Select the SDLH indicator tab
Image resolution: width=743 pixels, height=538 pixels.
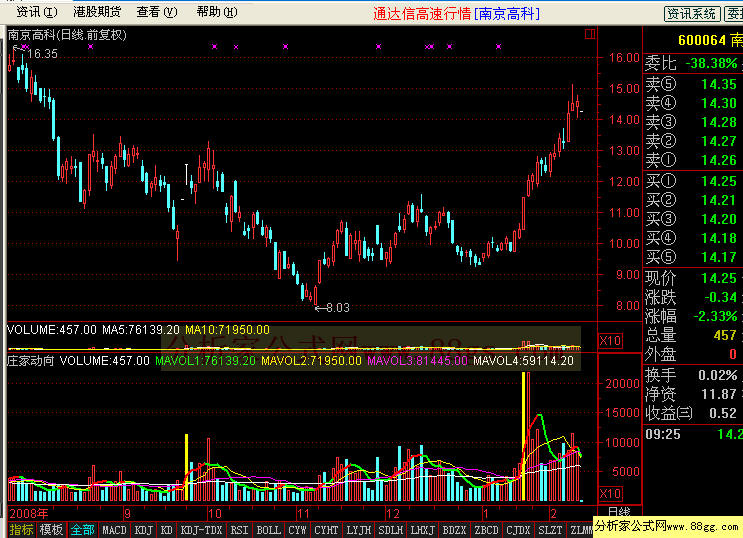point(390,530)
